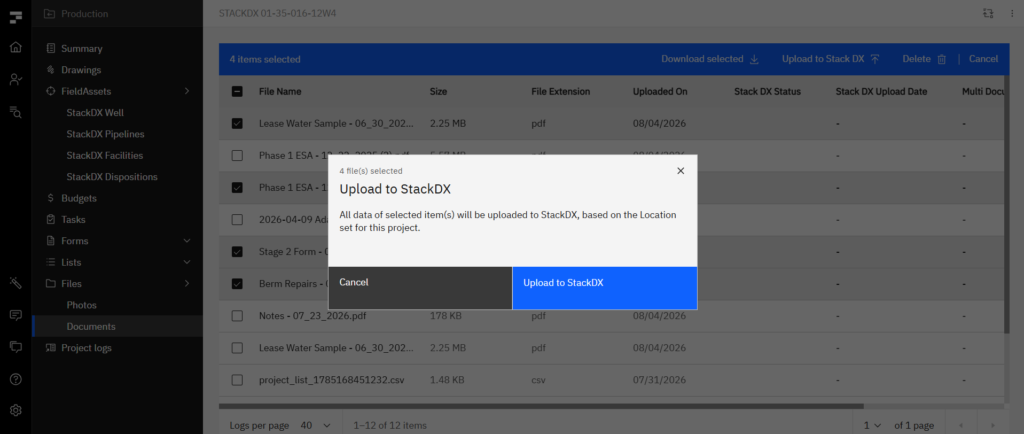Close the Upload to StackDX dialog
The height and width of the screenshot is (434, 1024).
pyautogui.click(x=680, y=171)
